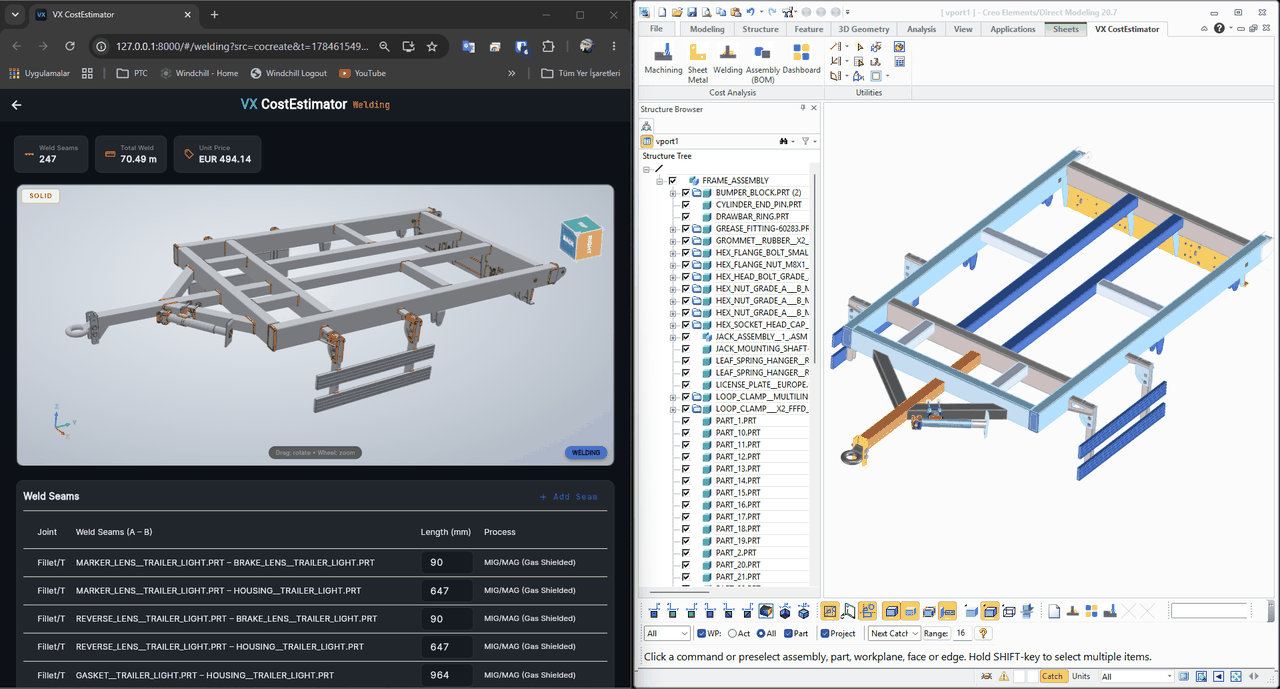This screenshot has height=689, width=1280.
Task: Click the binoculars search icon in Structure Browser
Action: point(785,141)
